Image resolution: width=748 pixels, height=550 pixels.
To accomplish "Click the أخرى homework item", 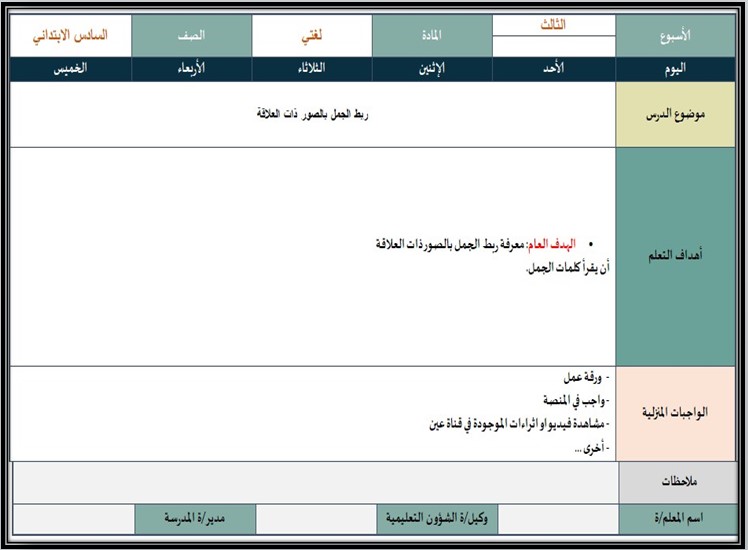I will [592, 448].
